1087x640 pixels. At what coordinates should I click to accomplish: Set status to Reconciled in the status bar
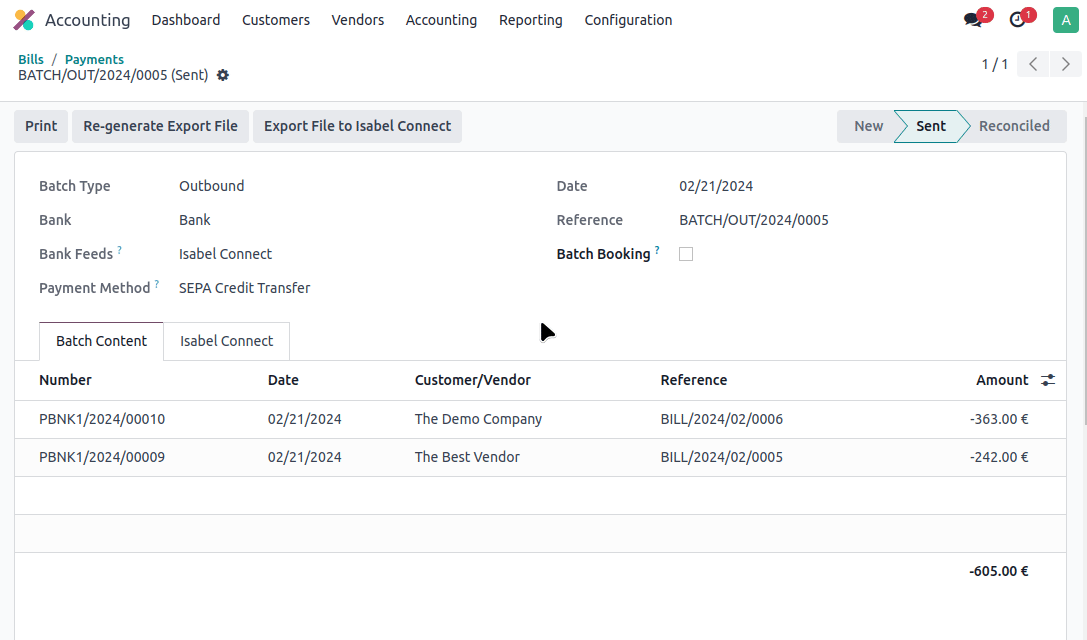[x=1013, y=126]
